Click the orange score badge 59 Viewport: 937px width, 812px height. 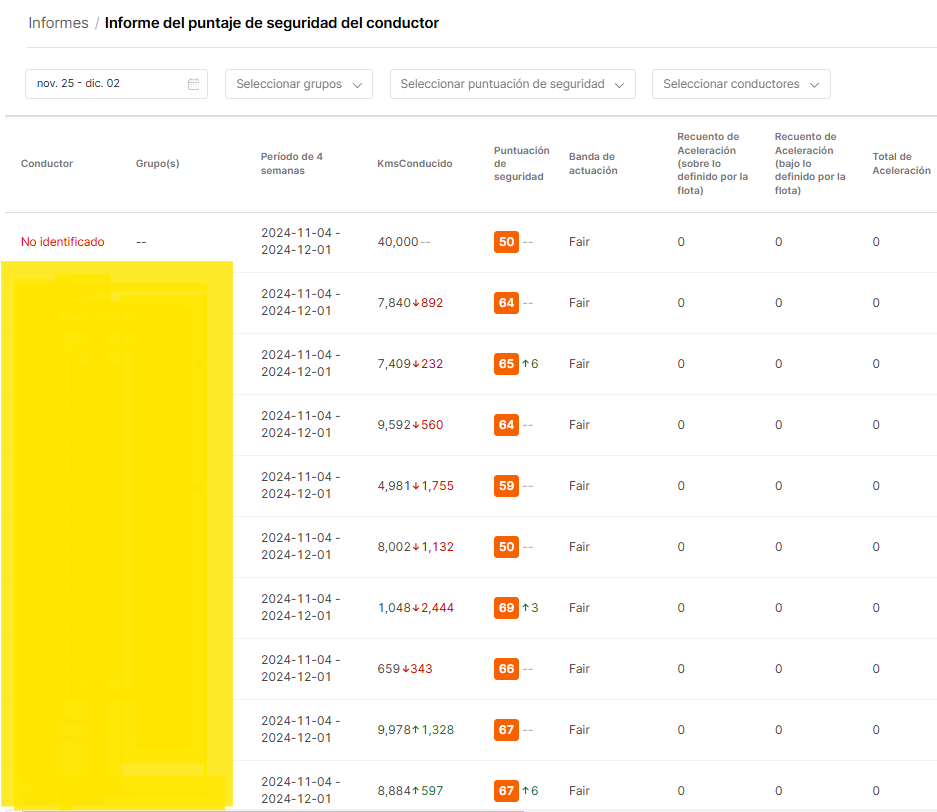[x=506, y=486]
